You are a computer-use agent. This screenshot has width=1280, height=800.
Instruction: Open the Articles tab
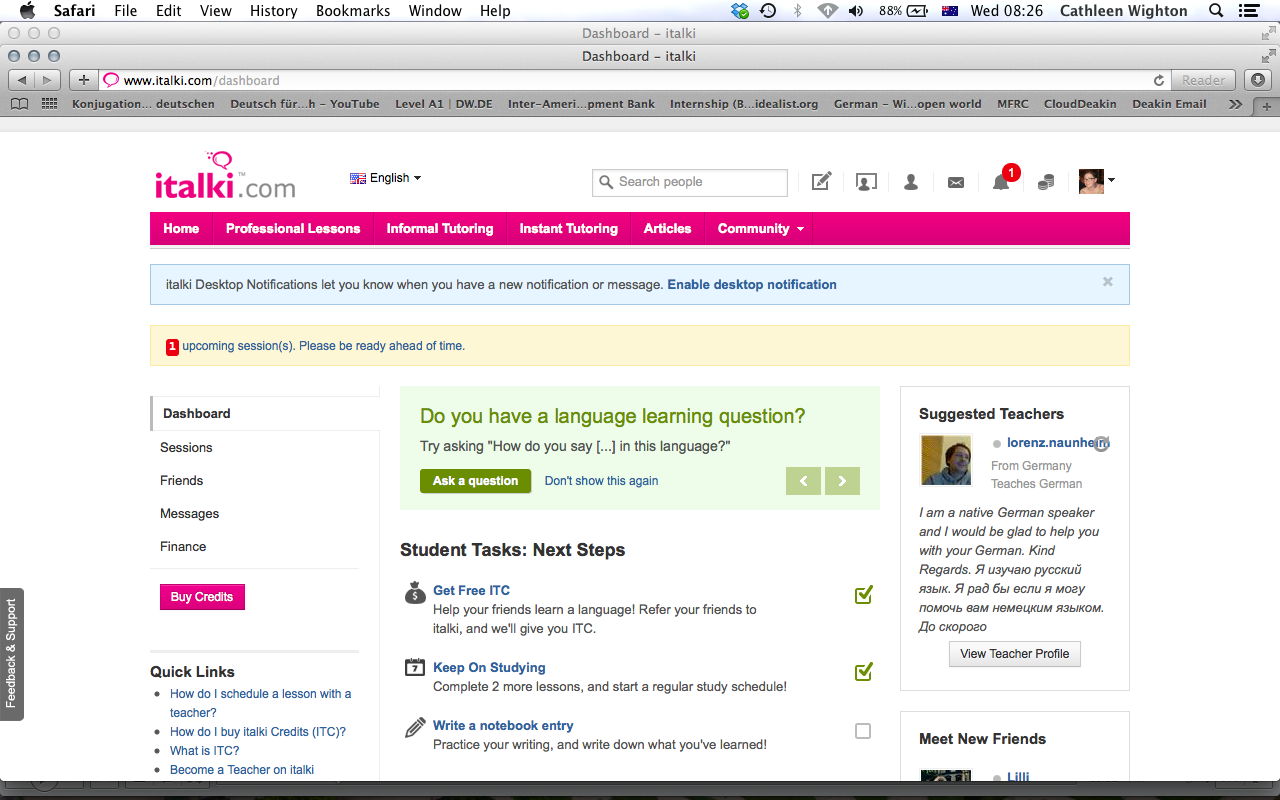coord(667,228)
